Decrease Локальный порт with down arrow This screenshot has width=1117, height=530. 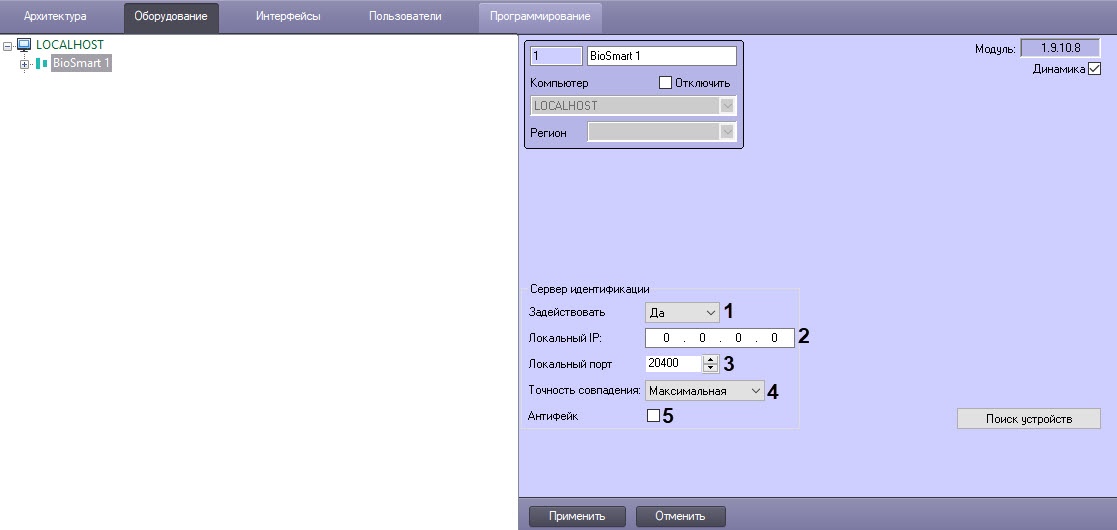(x=711, y=368)
